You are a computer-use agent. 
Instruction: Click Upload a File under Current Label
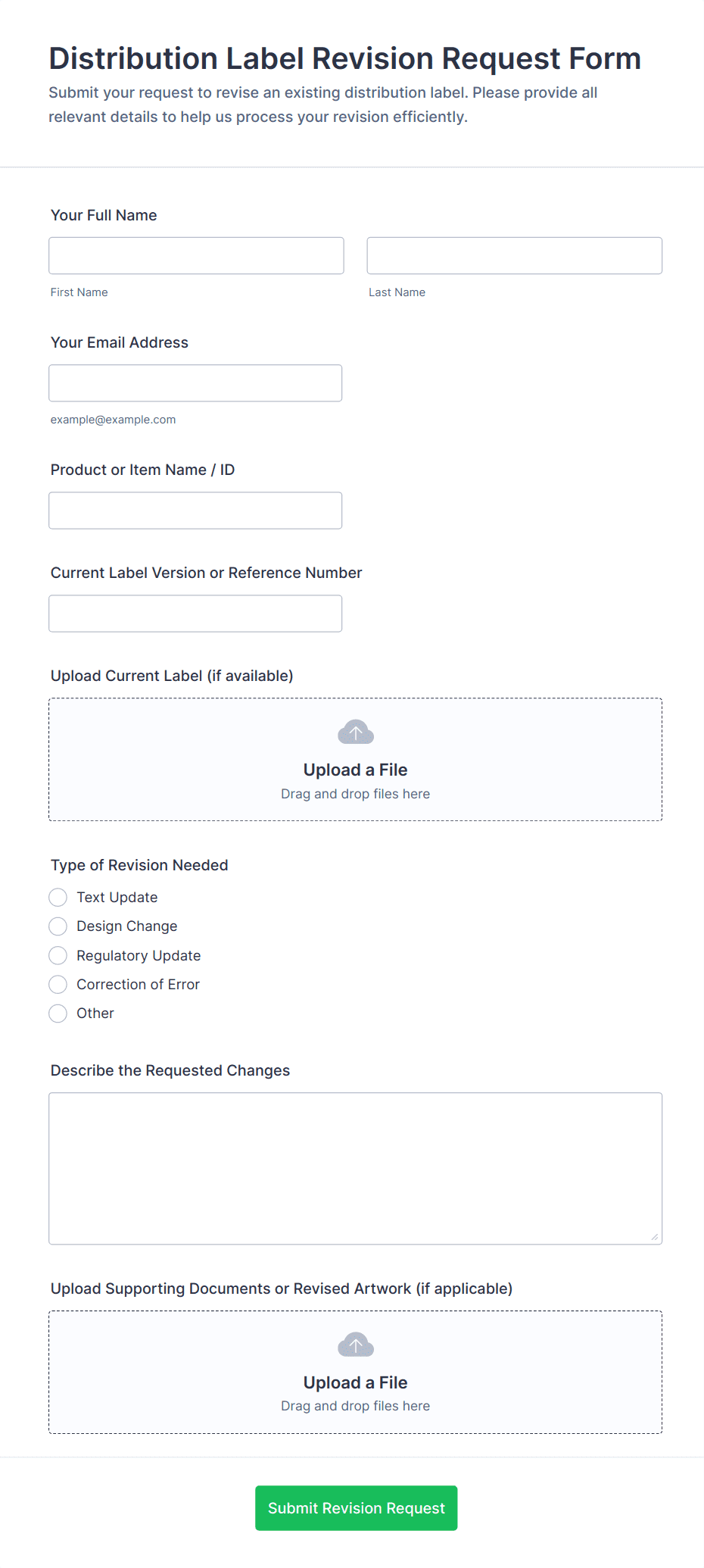pos(355,770)
